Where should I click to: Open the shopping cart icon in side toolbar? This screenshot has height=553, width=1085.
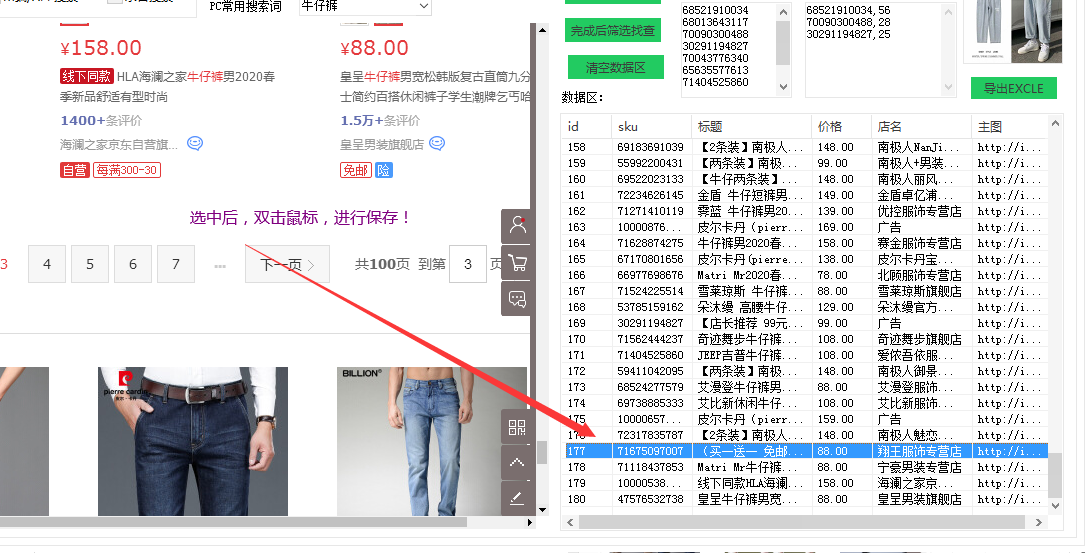click(x=517, y=262)
